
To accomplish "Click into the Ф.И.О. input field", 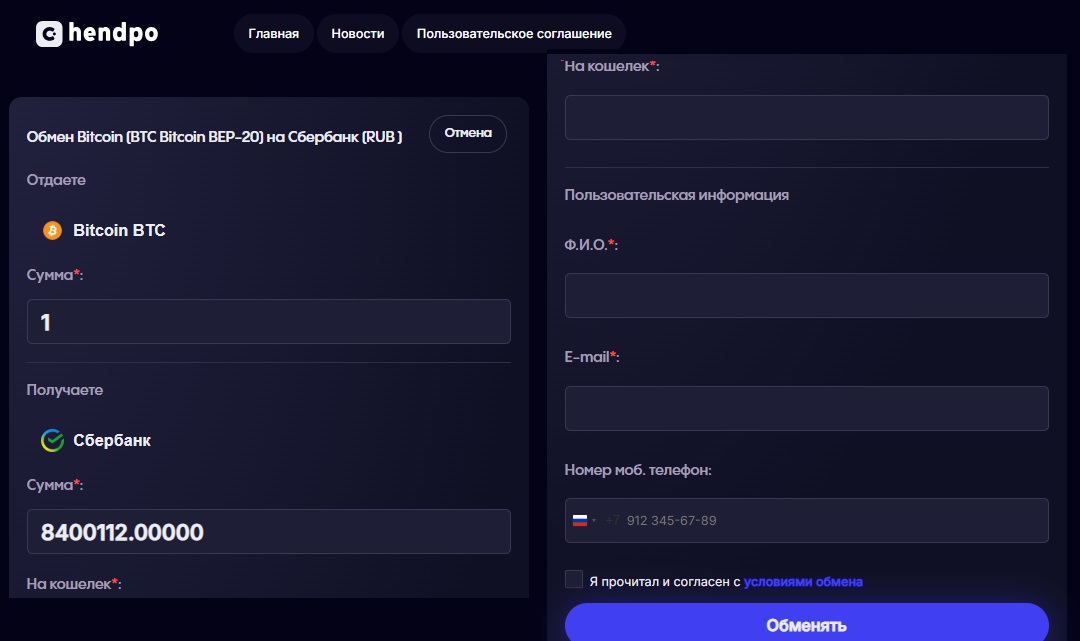I will [807, 295].
